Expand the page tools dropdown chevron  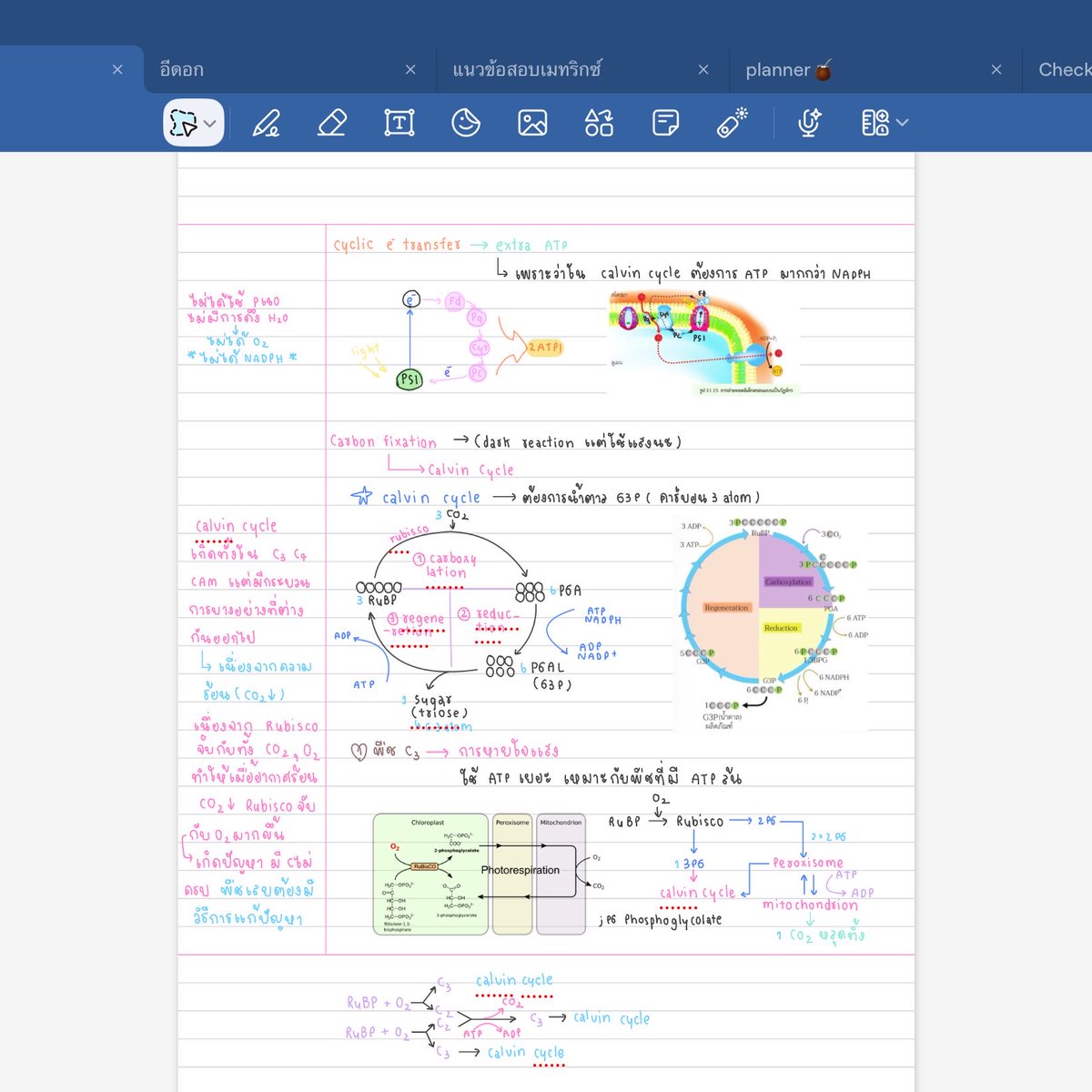(902, 123)
